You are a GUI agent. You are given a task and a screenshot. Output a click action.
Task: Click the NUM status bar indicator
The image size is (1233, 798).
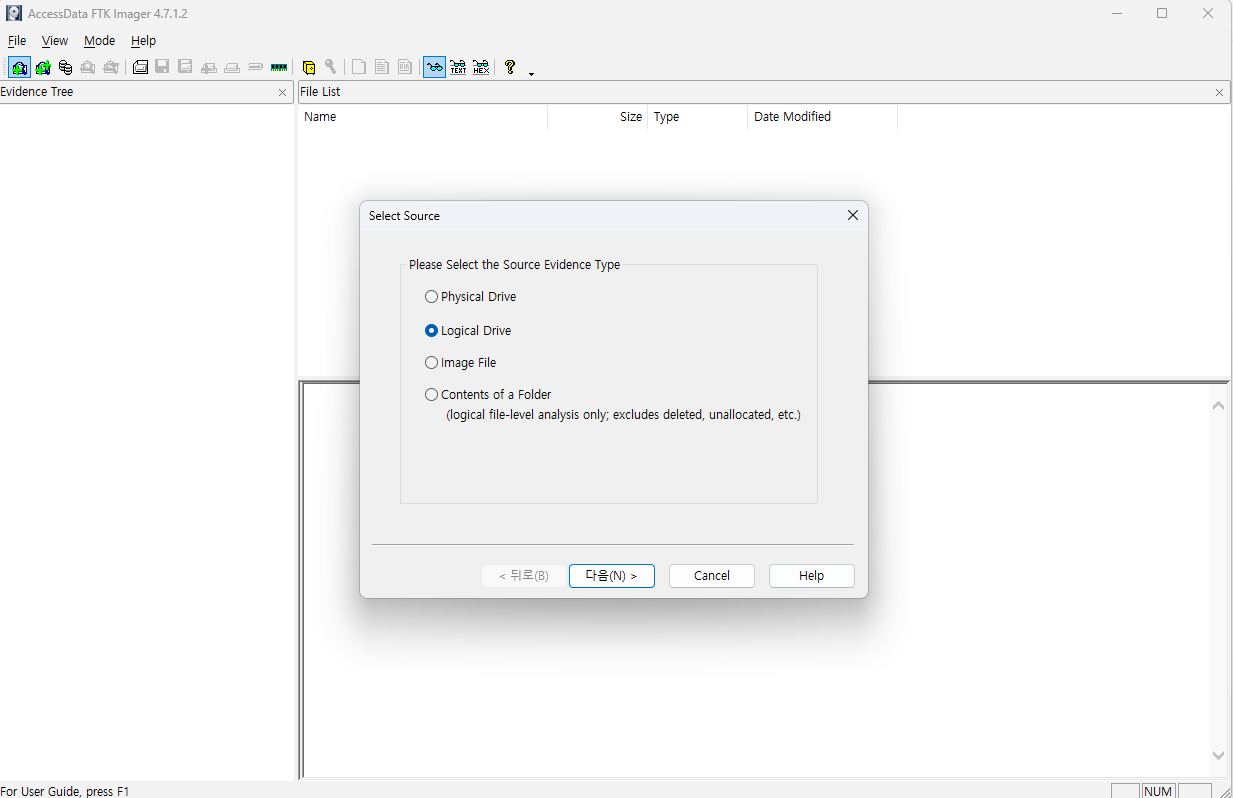[1158, 791]
